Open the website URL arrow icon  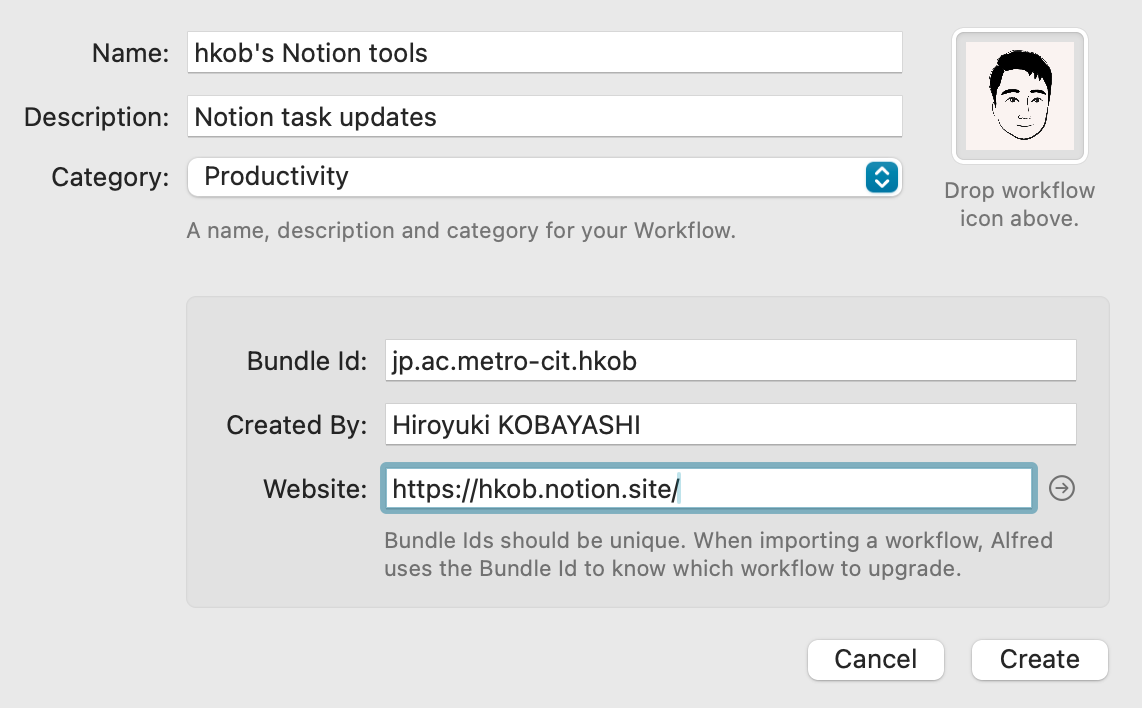point(1062,489)
